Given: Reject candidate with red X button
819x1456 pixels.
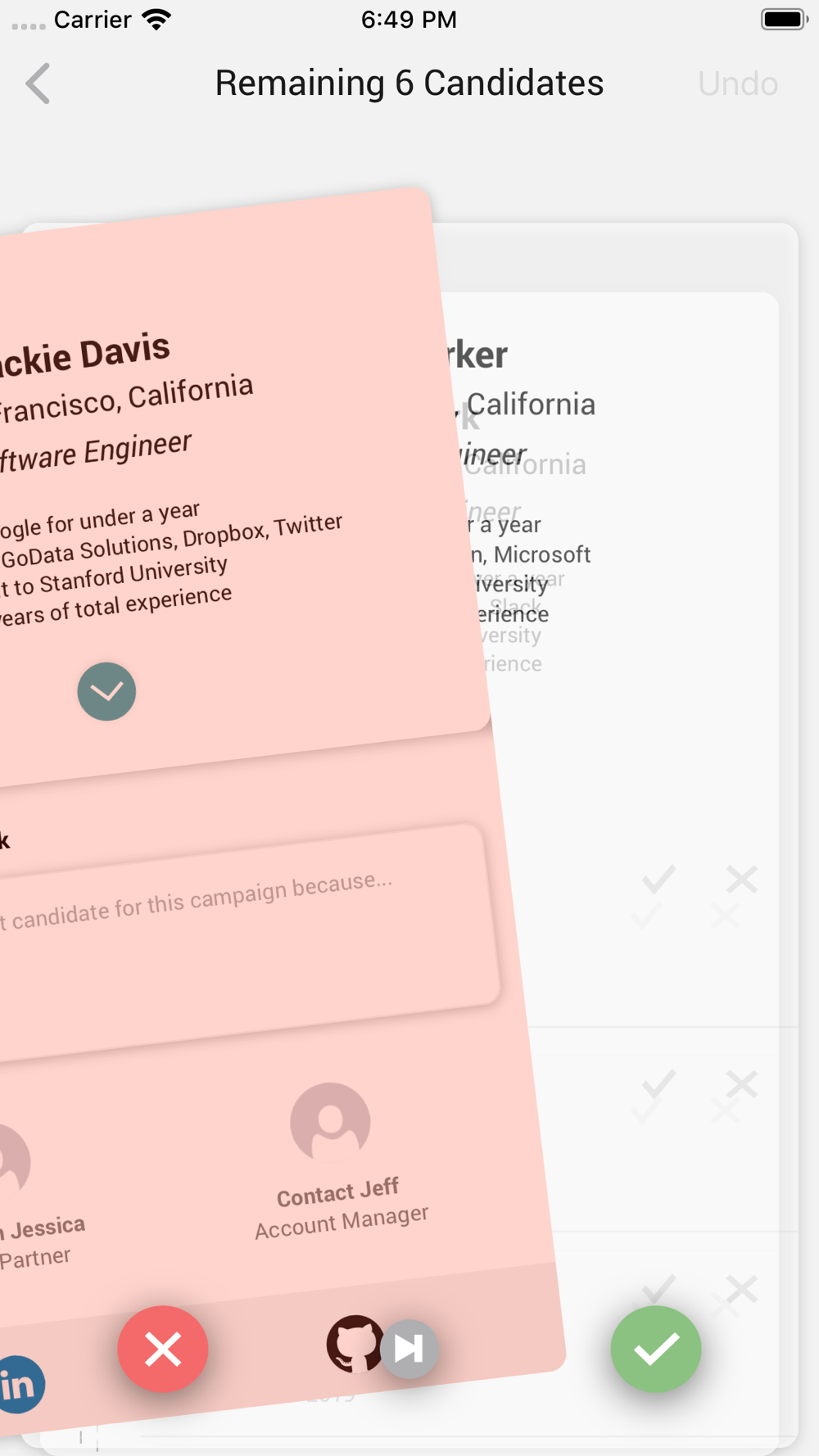Looking at the screenshot, I should (x=163, y=1349).
